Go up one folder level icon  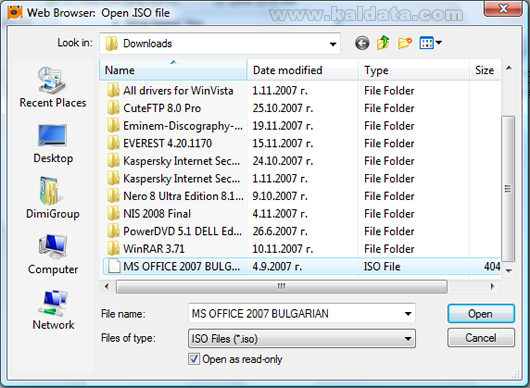[x=383, y=43]
